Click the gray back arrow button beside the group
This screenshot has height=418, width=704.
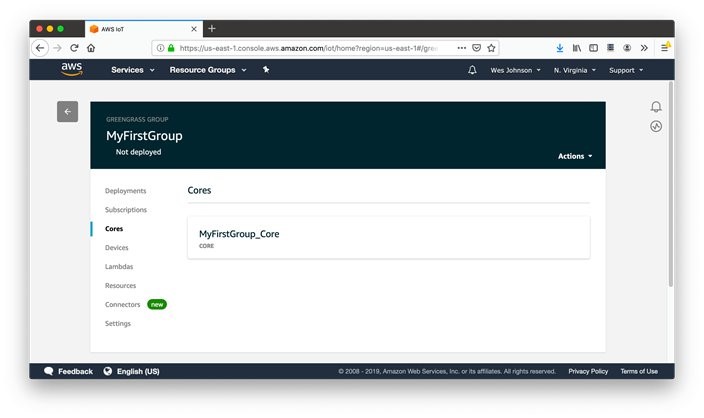[x=67, y=112]
